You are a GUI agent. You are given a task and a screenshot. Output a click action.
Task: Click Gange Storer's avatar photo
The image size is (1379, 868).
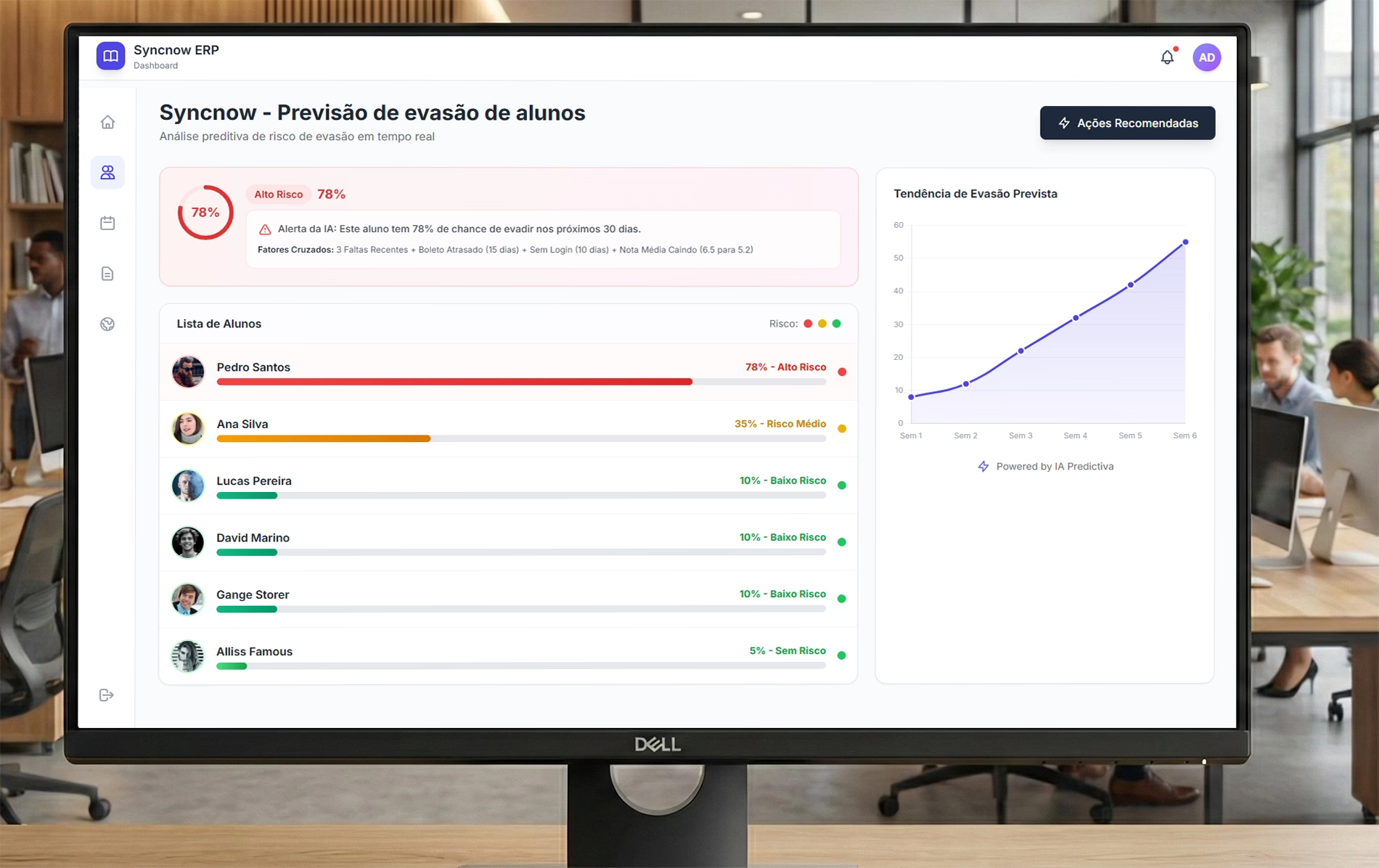click(188, 599)
